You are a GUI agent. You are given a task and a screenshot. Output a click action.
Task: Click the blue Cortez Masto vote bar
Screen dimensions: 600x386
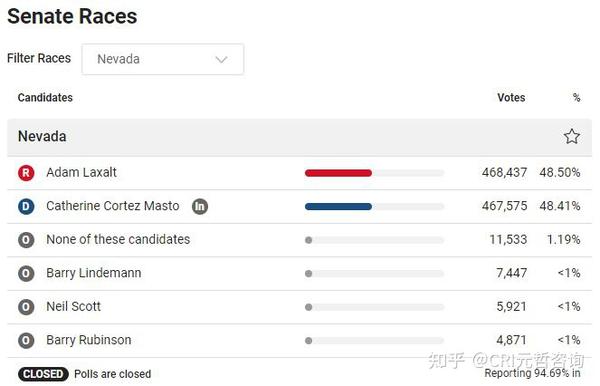(338, 207)
